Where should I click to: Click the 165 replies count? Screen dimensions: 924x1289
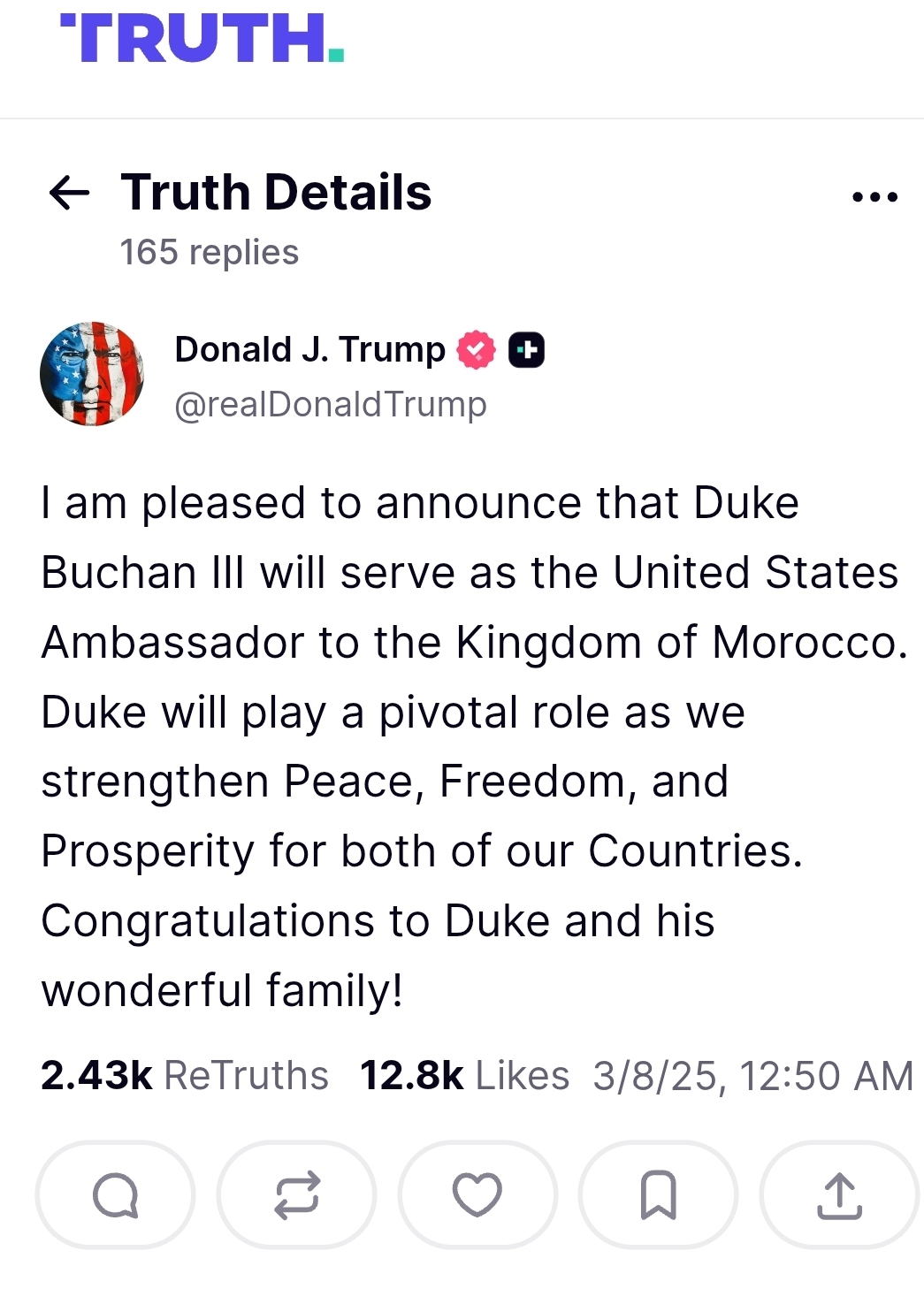(x=210, y=253)
